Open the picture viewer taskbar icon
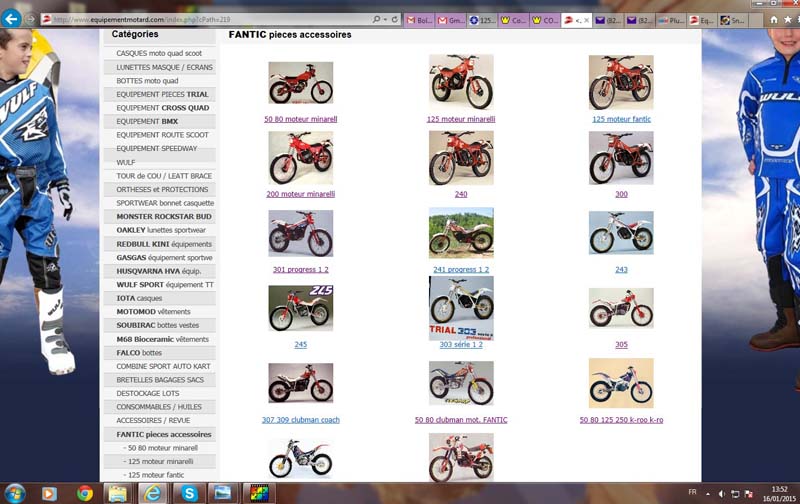 coord(223,493)
